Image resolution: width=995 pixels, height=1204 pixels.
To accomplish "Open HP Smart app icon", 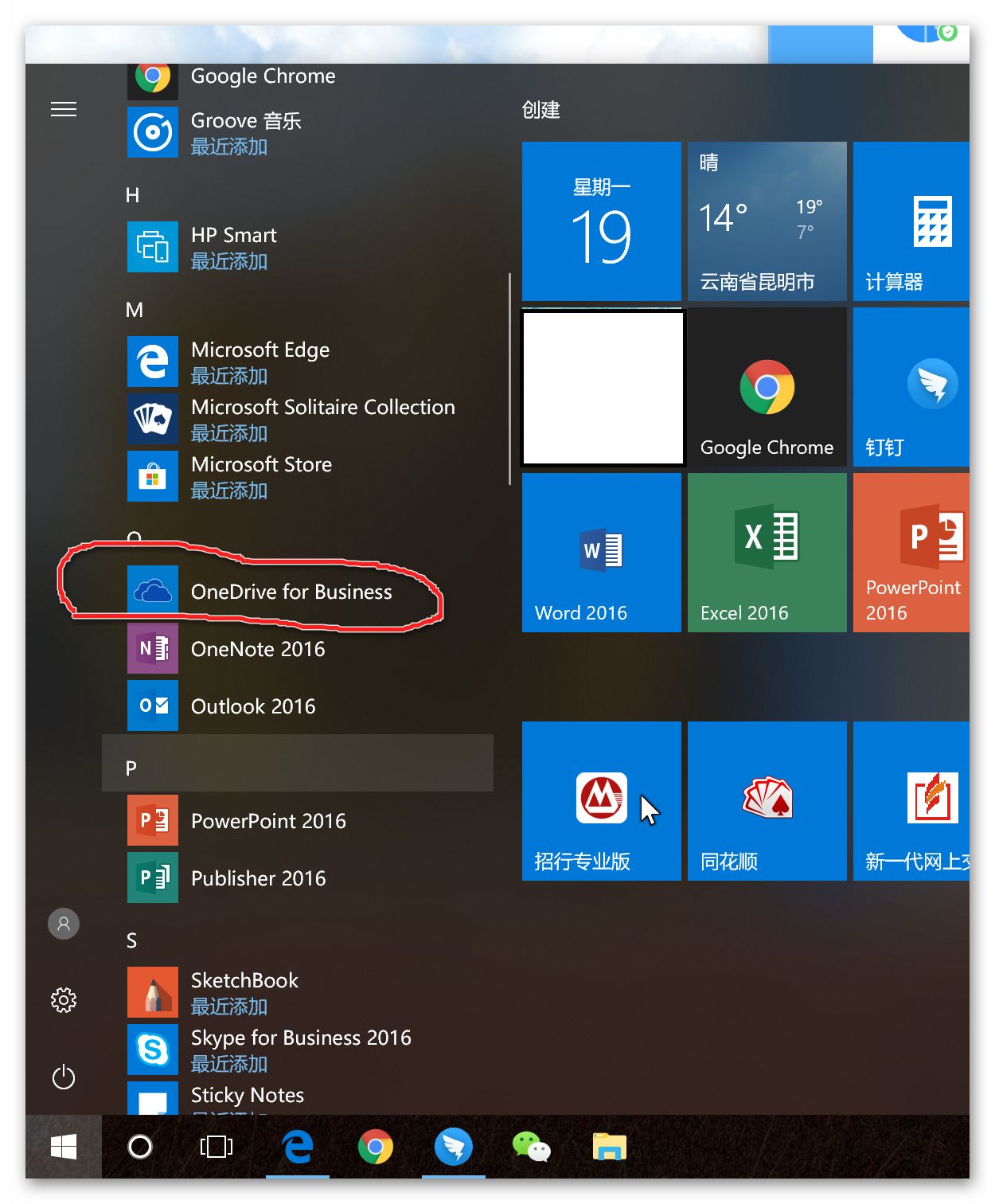I will click(153, 247).
